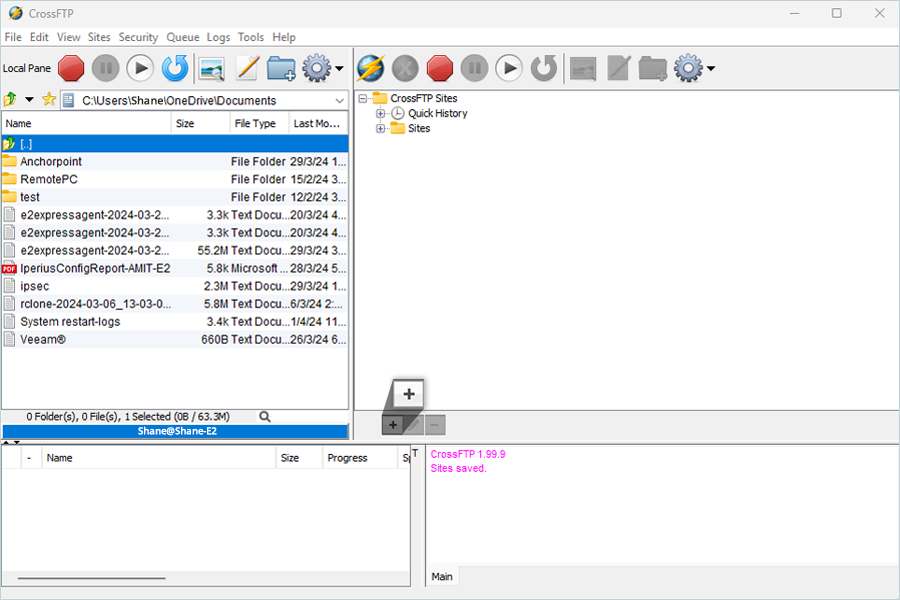Screen dimensions: 900x600
Task: Select the 55.2M e2expressagent file
Action: (x=175, y=250)
